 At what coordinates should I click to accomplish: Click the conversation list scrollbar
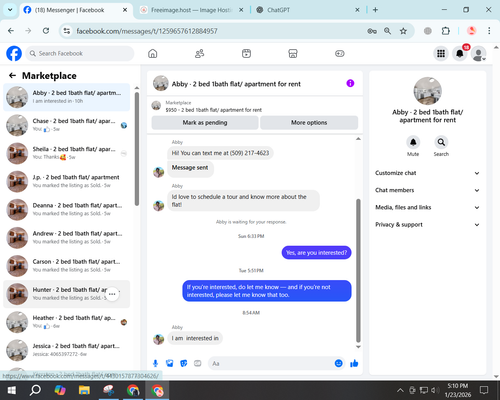tap(137, 149)
